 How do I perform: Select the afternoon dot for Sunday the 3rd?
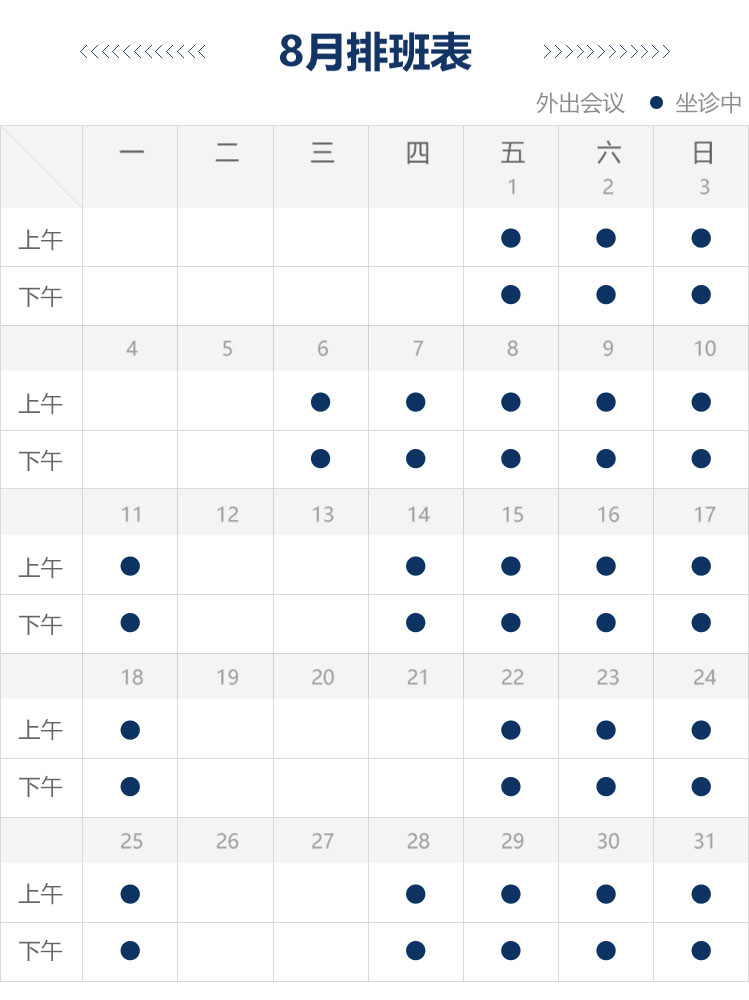[x=701, y=295]
